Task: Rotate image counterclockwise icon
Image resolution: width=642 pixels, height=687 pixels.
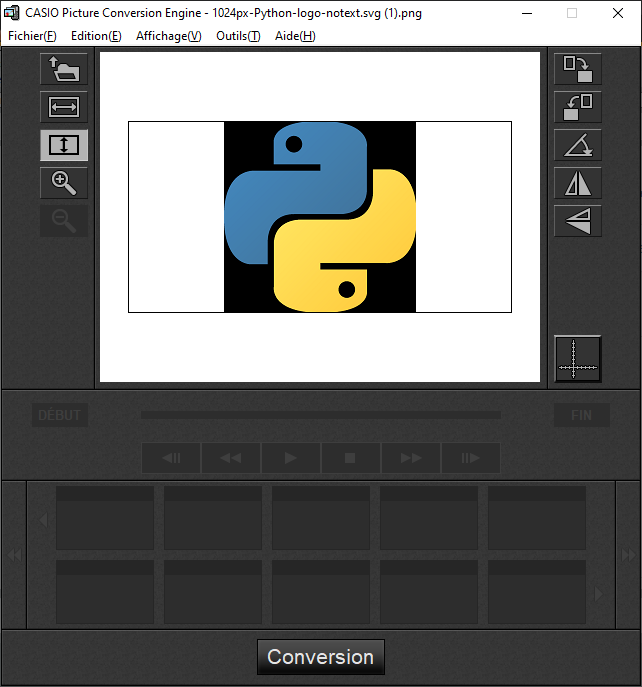Action: click(x=578, y=107)
